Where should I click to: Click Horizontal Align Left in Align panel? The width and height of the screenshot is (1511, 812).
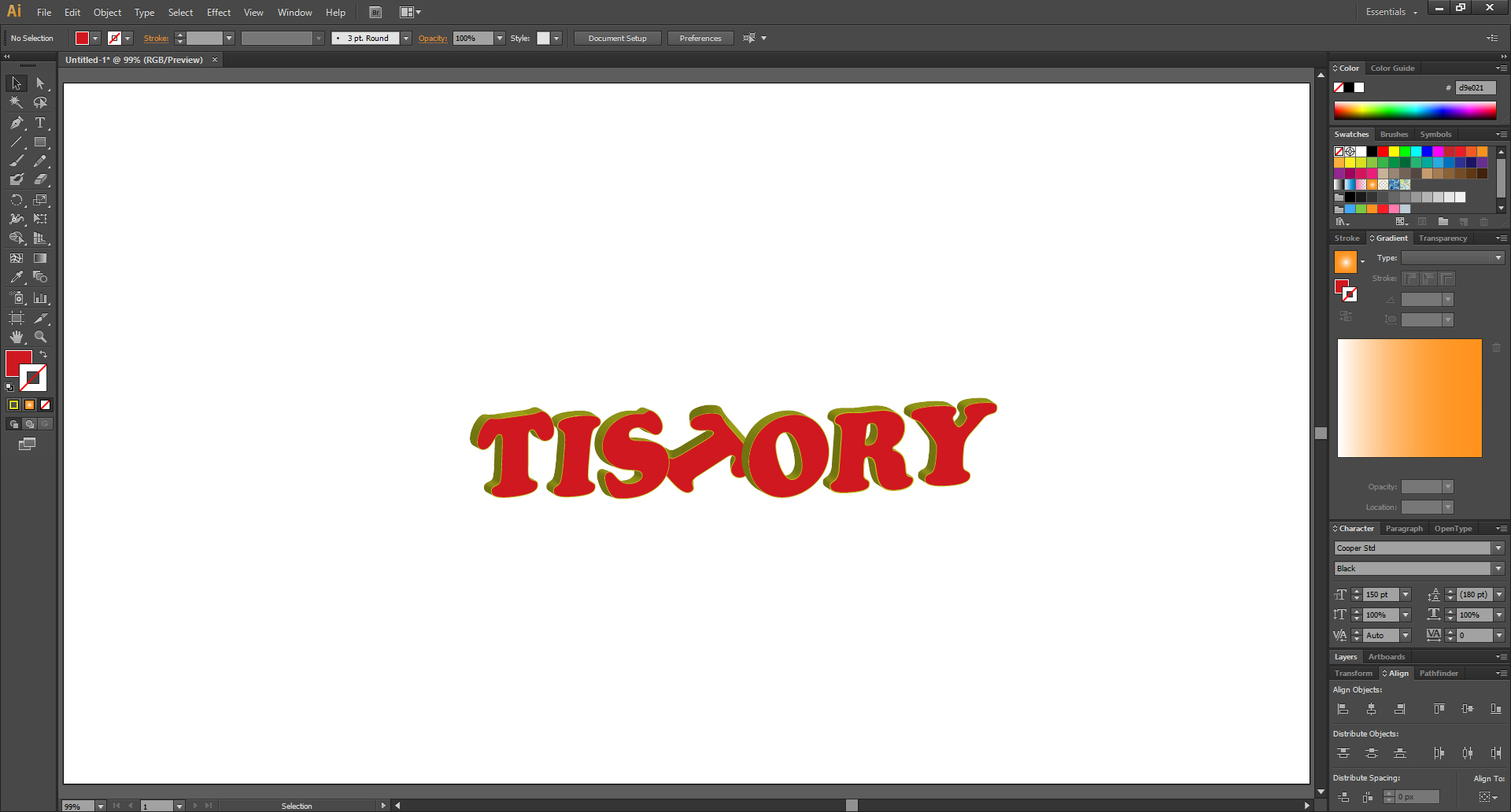[x=1343, y=710]
